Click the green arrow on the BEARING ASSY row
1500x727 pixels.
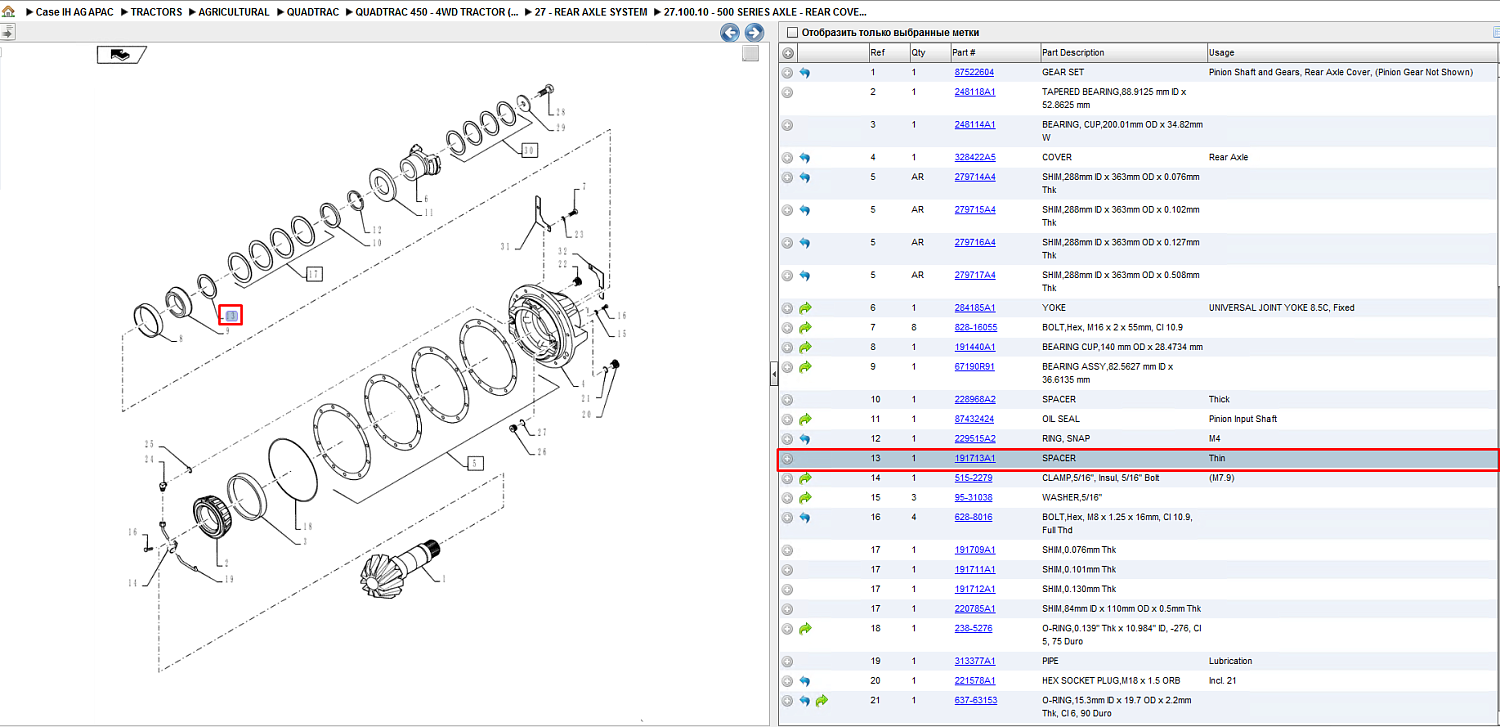pos(805,367)
